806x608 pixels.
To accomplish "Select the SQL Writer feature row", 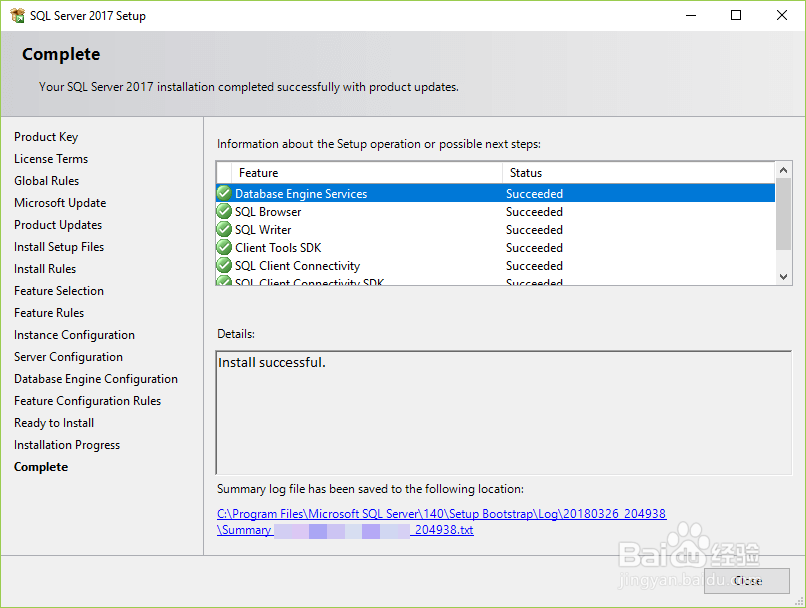I will point(496,229).
